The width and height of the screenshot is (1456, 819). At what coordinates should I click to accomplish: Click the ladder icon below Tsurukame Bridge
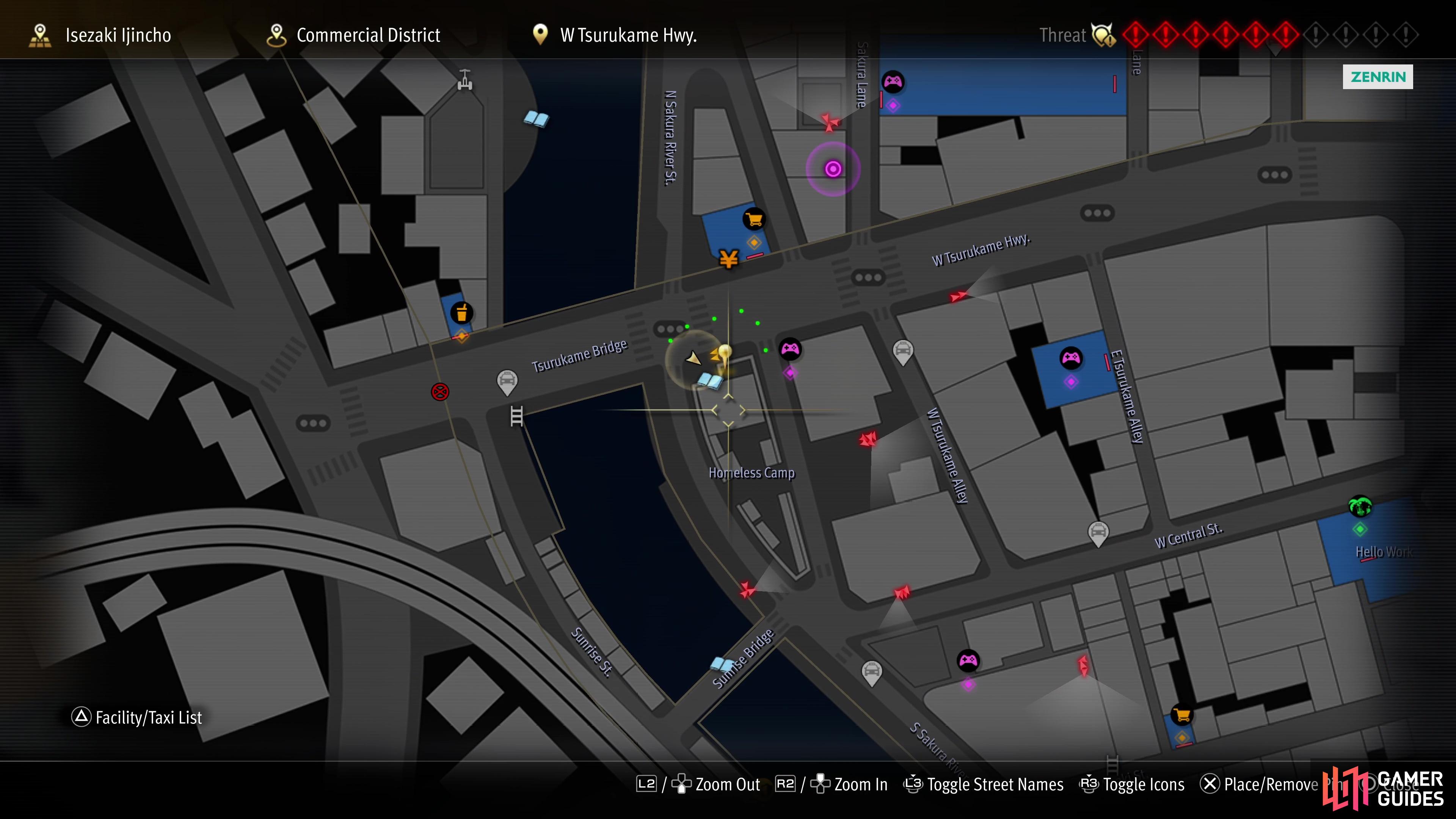coord(516,416)
